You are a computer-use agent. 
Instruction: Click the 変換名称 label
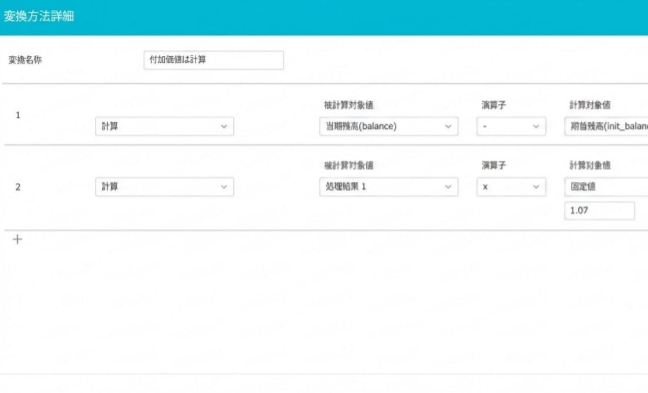pyautogui.click(x=25, y=60)
